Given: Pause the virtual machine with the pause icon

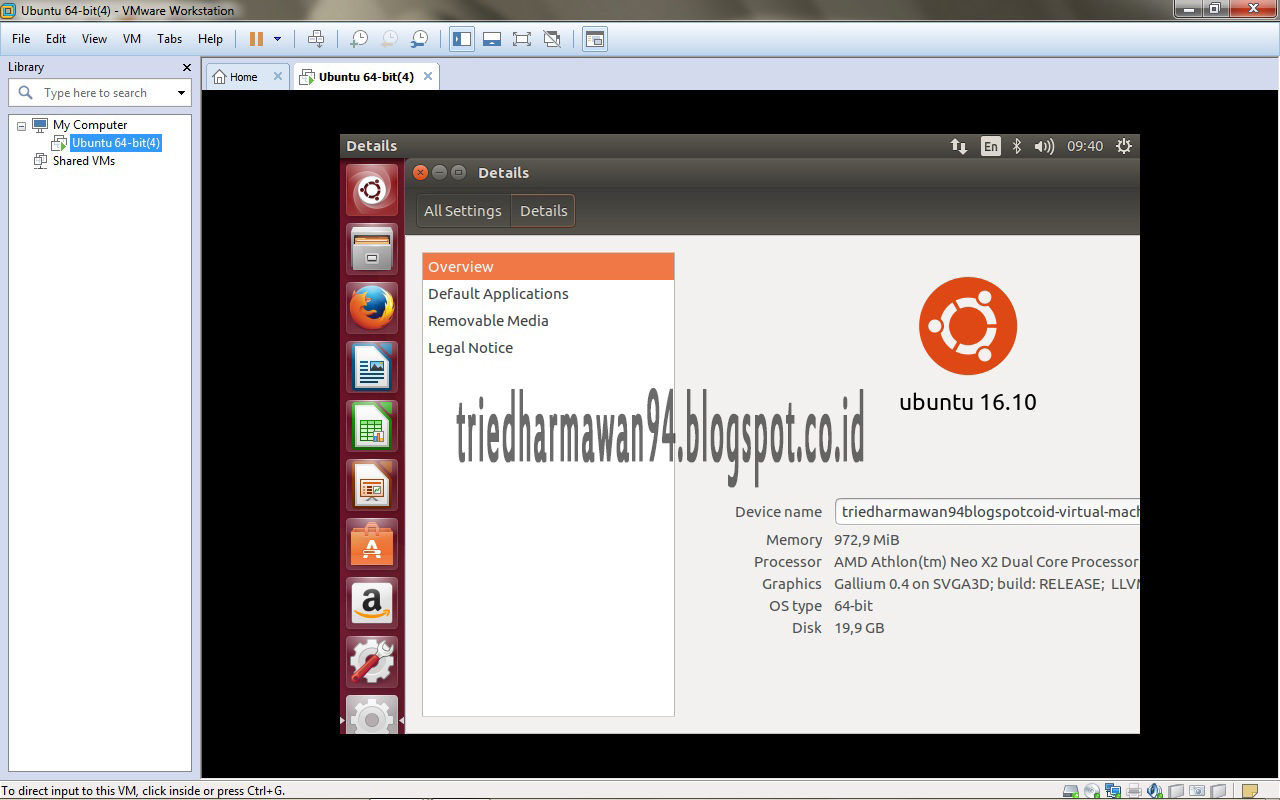Looking at the screenshot, I should 256,39.
